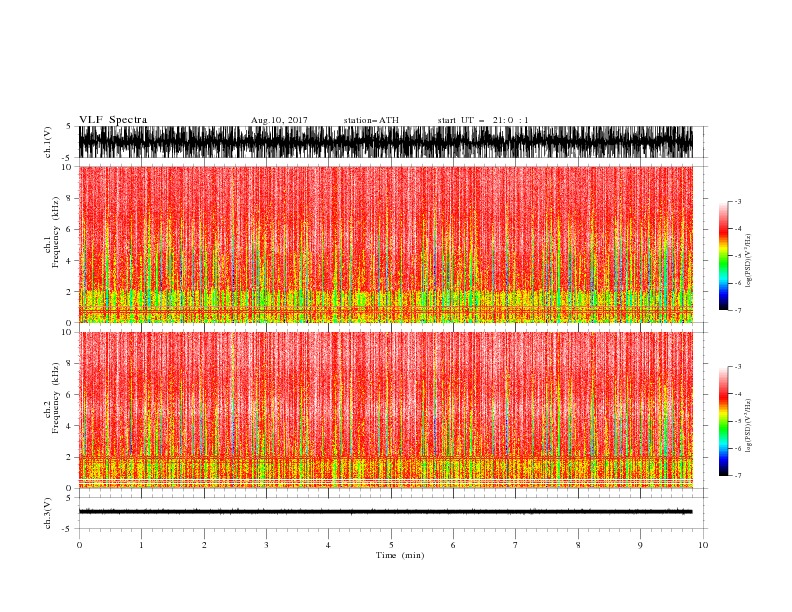Click the ch.1 'Frequency (kHz)' axis label
Image resolution: width=792 pixels, height=612 pixels.
point(56,232)
